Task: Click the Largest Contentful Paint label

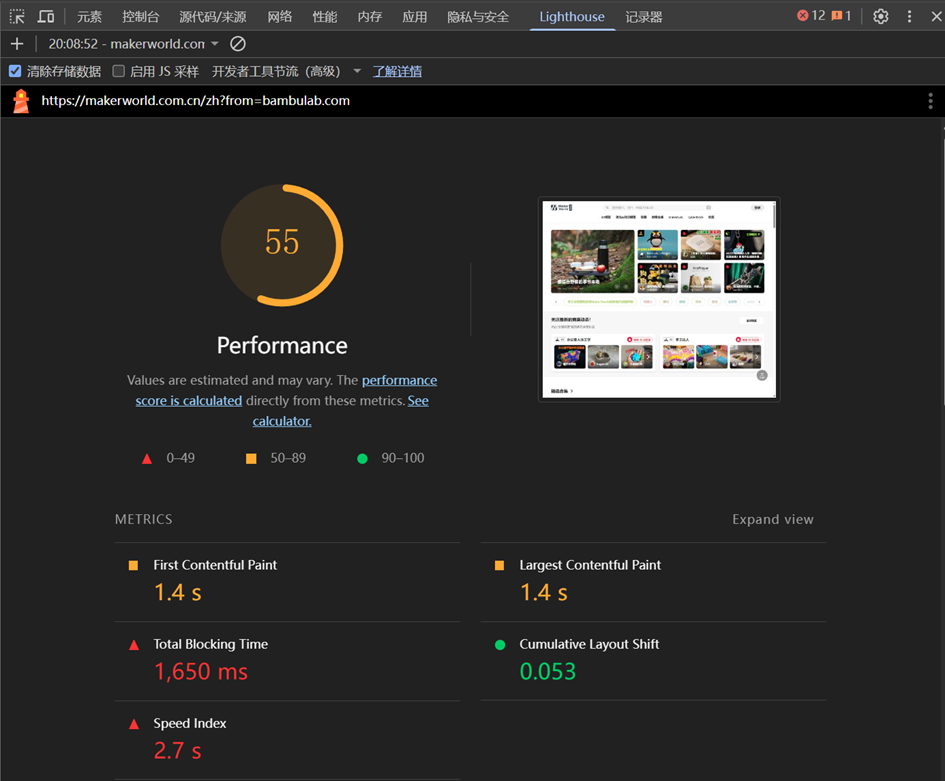Action: click(590, 565)
